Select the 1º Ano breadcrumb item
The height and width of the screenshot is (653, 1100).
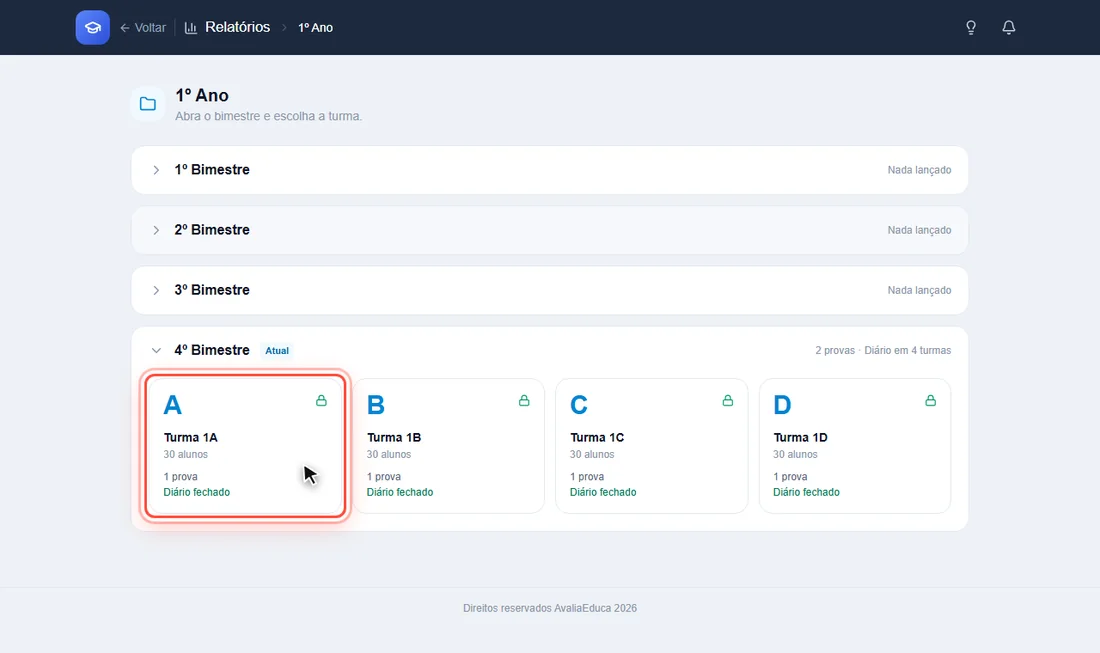(x=316, y=27)
